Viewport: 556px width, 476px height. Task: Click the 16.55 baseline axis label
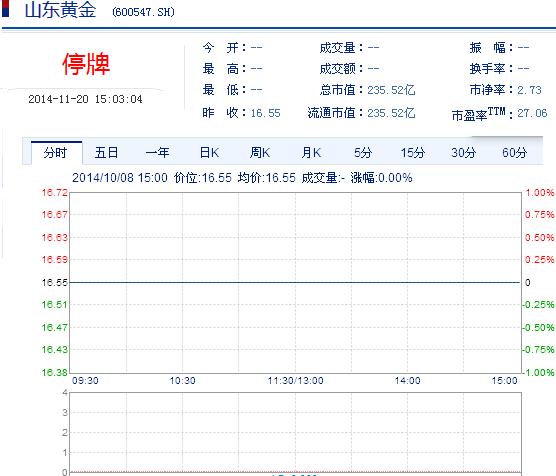[54, 283]
